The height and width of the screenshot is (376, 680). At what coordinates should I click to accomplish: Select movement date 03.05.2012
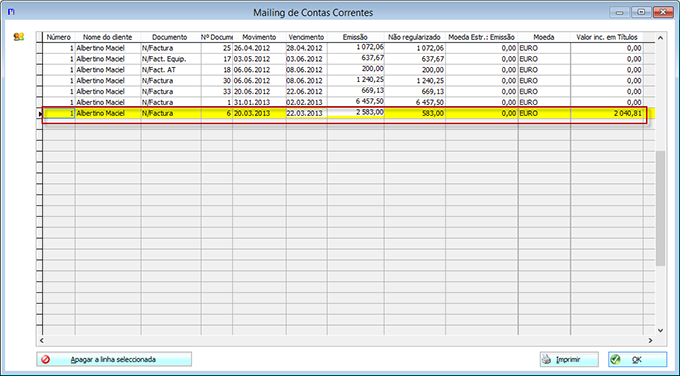(259, 59)
